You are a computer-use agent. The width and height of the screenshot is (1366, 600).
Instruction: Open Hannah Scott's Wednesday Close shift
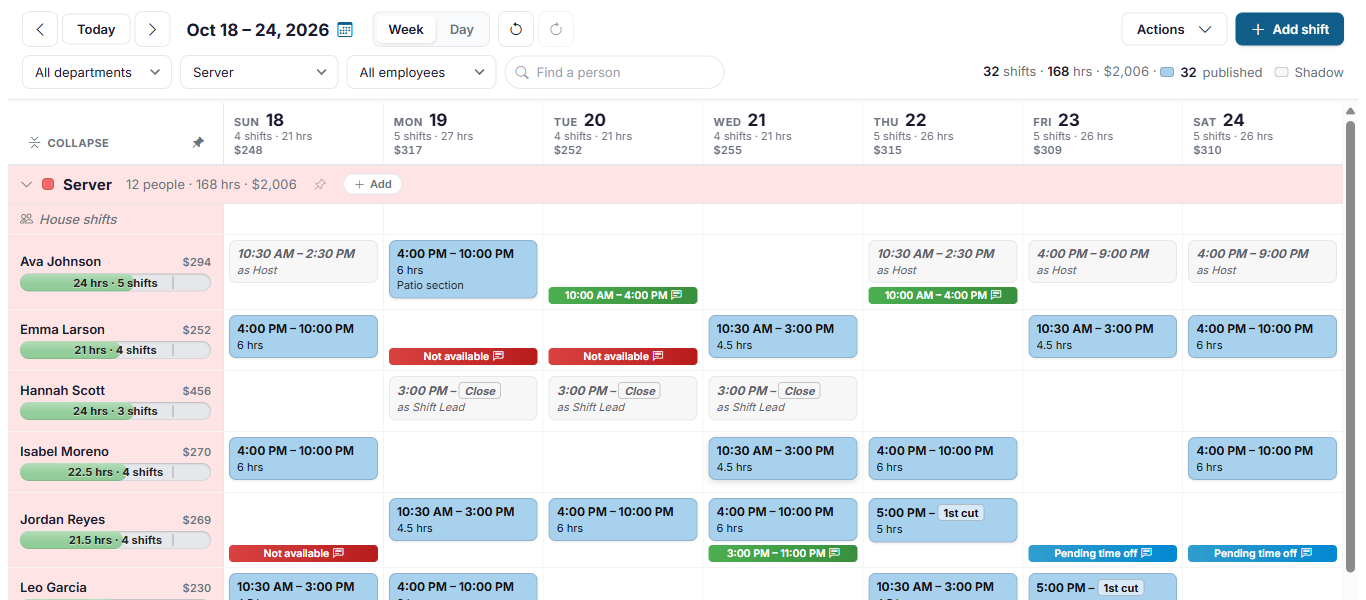click(x=783, y=398)
